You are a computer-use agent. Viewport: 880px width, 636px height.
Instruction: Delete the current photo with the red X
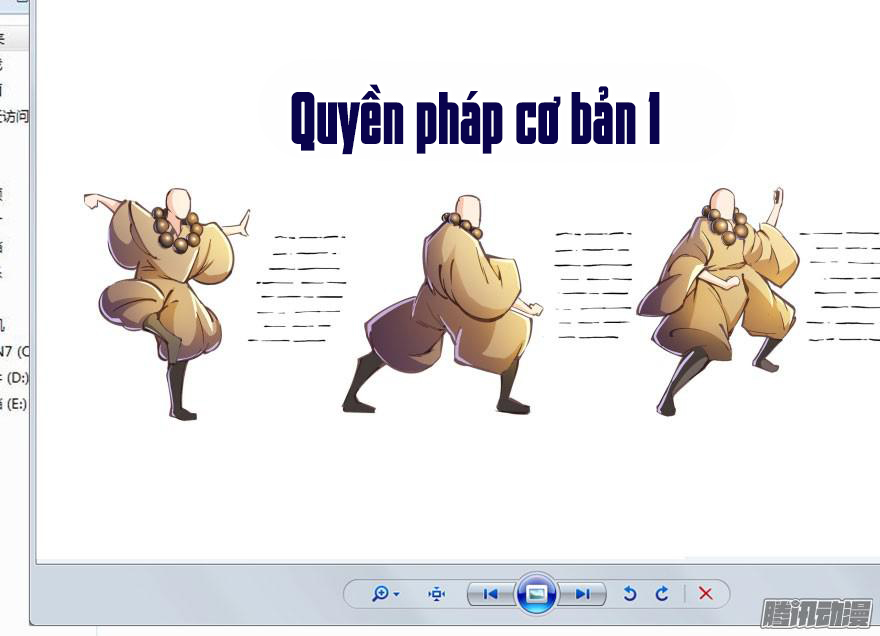point(705,593)
